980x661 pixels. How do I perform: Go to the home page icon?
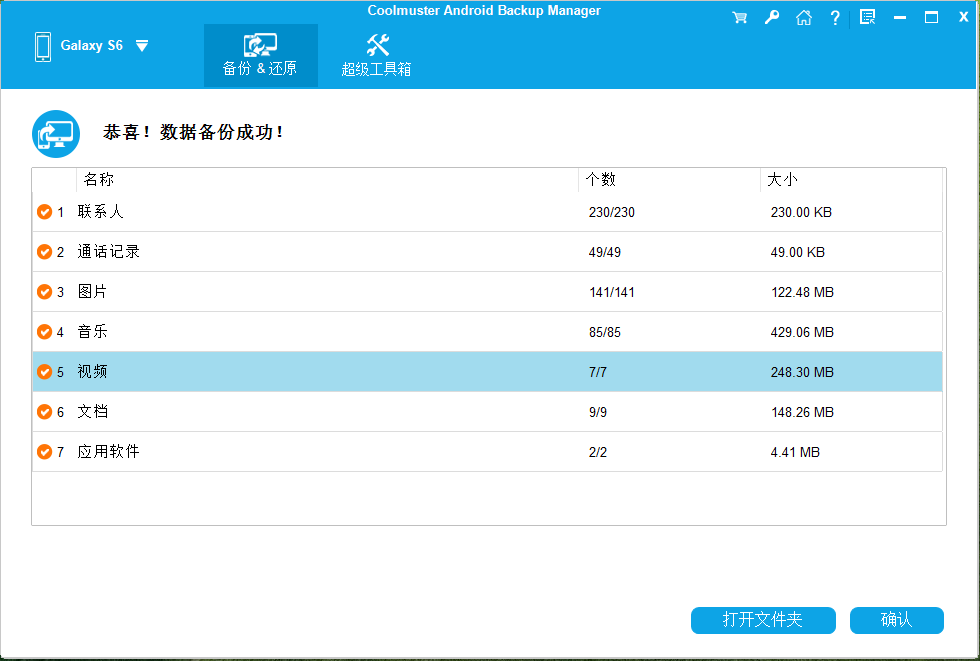(x=804, y=17)
